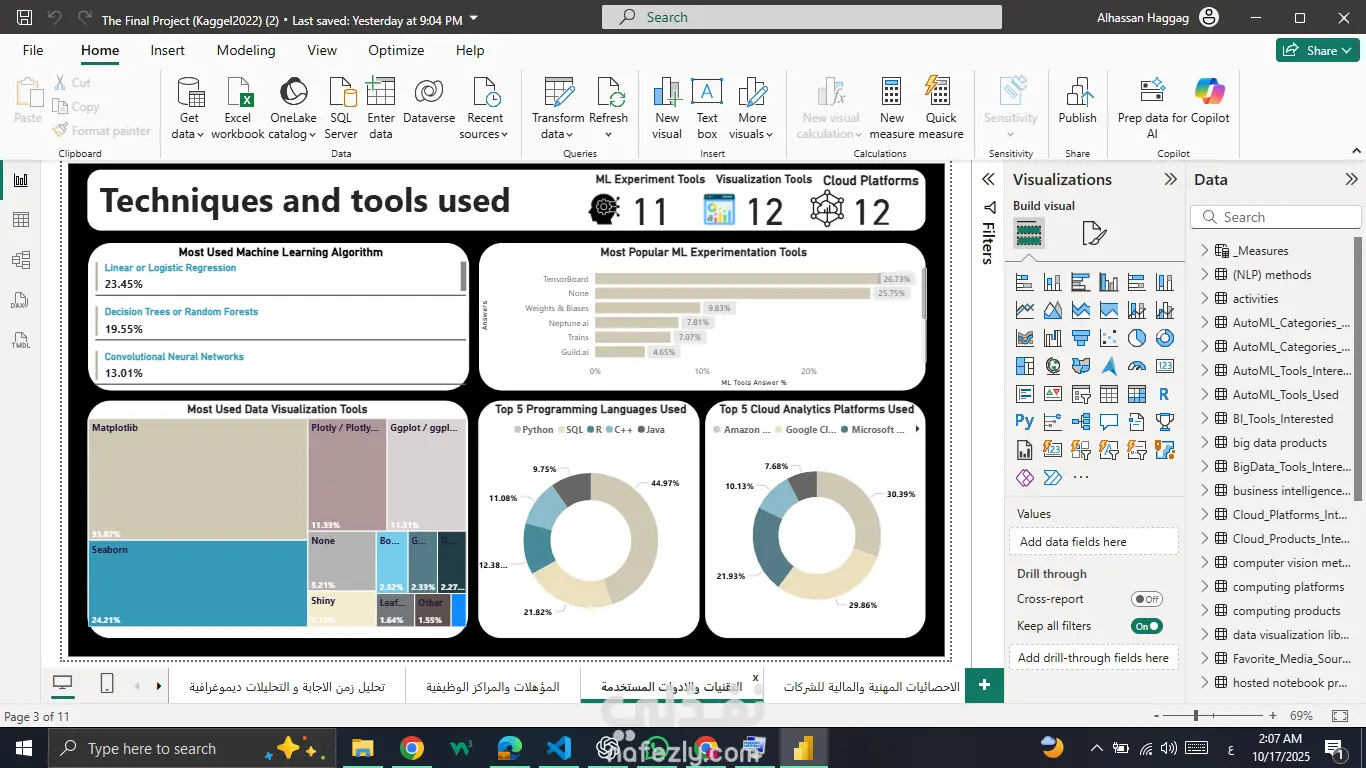Screen dimensions: 1366x768
Task: Open the OneLake catalog from the ribbon
Action: tap(293, 108)
